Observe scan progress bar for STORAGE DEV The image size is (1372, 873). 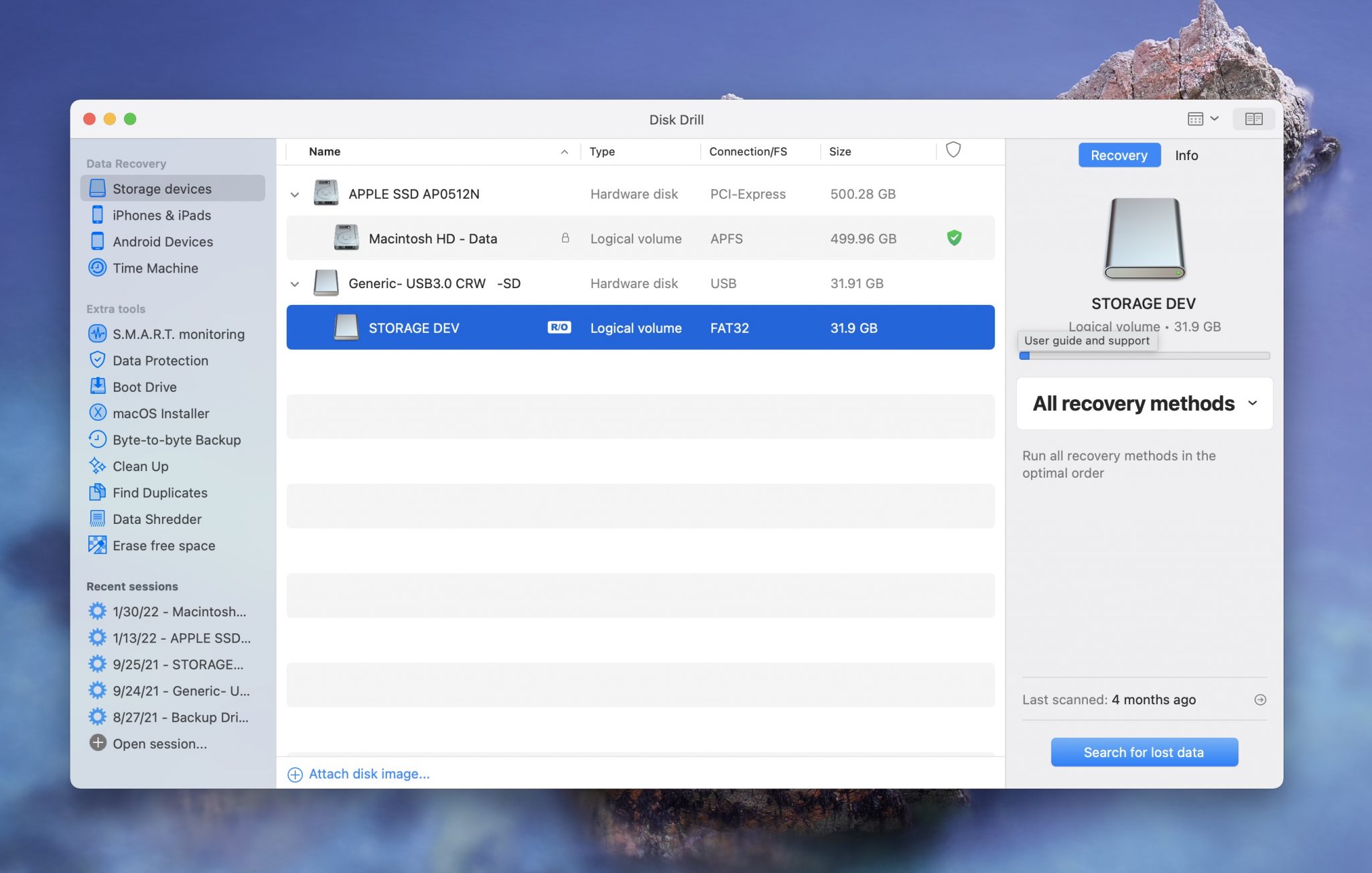[1144, 357]
